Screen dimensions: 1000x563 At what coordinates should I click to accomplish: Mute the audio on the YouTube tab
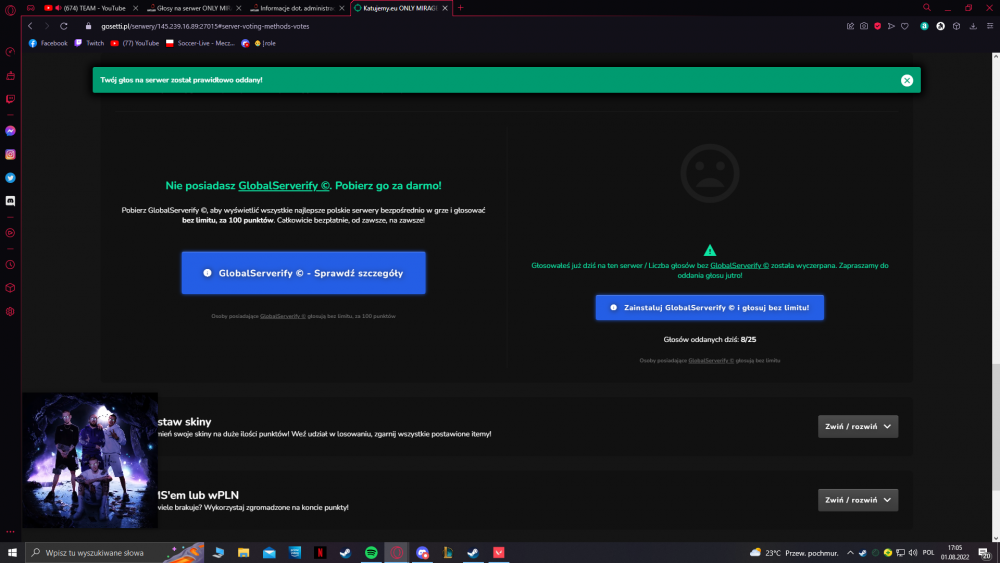tap(58, 8)
